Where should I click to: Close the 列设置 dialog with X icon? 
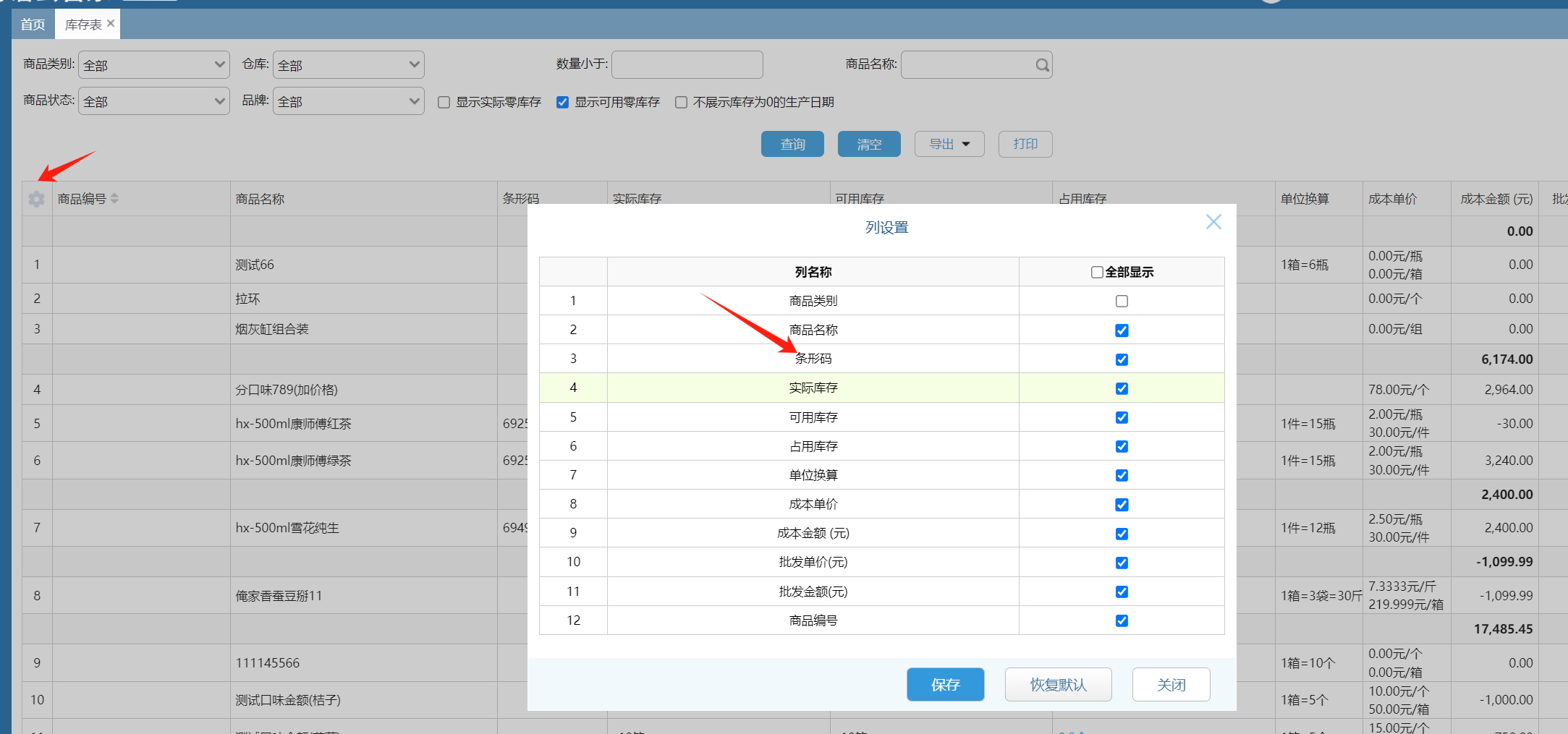(x=1213, y=222)
